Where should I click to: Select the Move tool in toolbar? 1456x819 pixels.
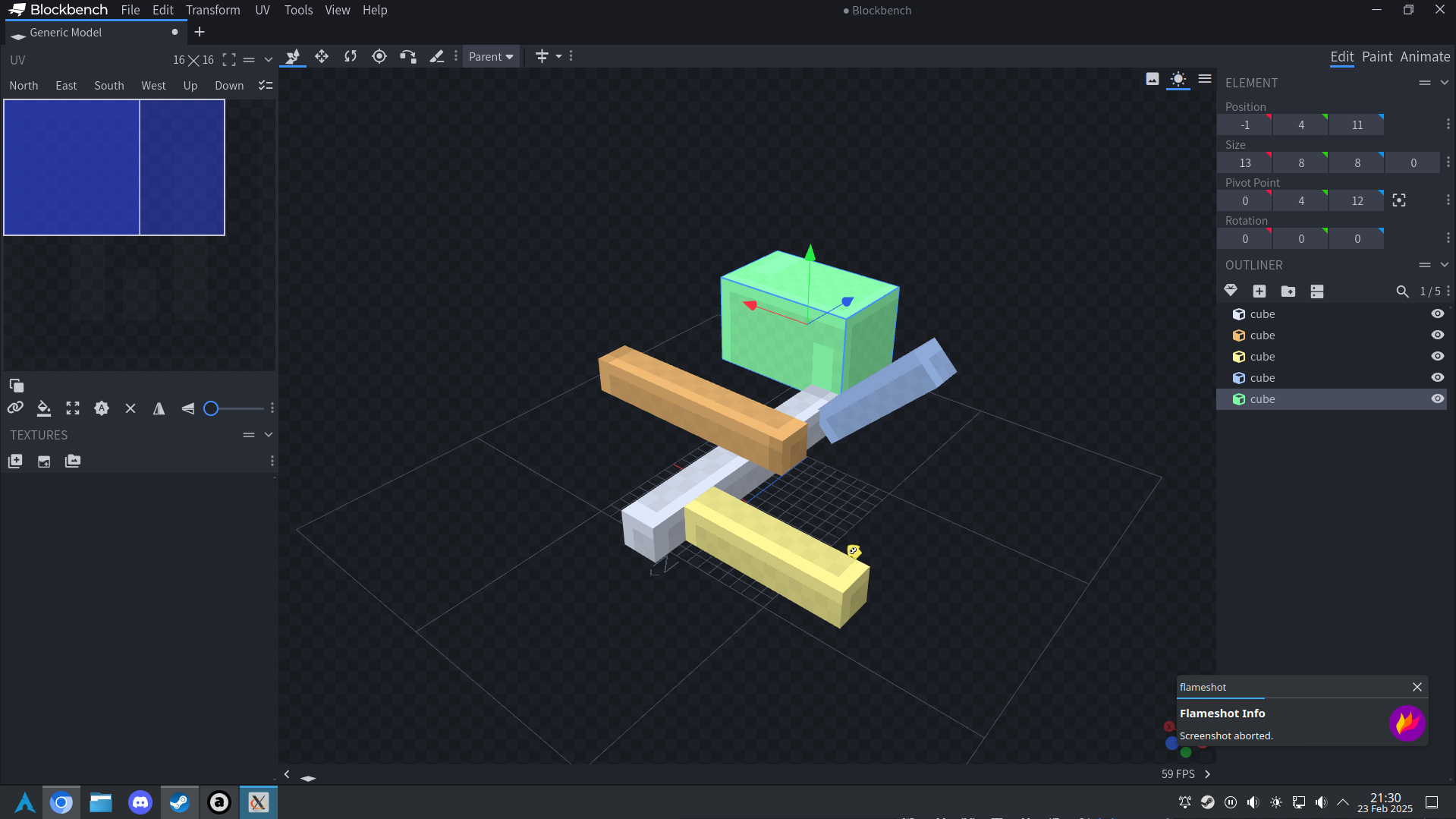click(293, 56)
